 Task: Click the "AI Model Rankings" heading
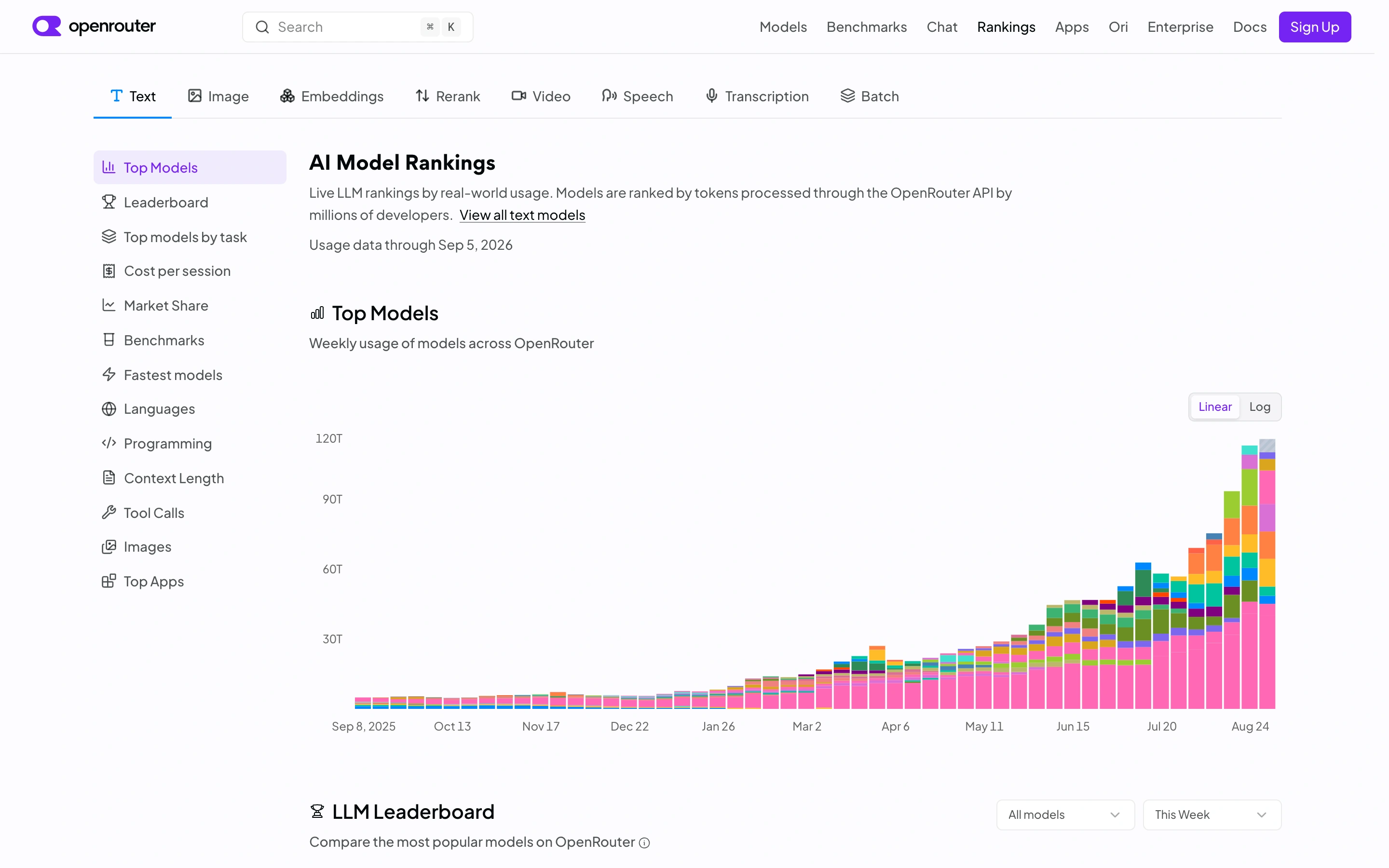[402, 163]
